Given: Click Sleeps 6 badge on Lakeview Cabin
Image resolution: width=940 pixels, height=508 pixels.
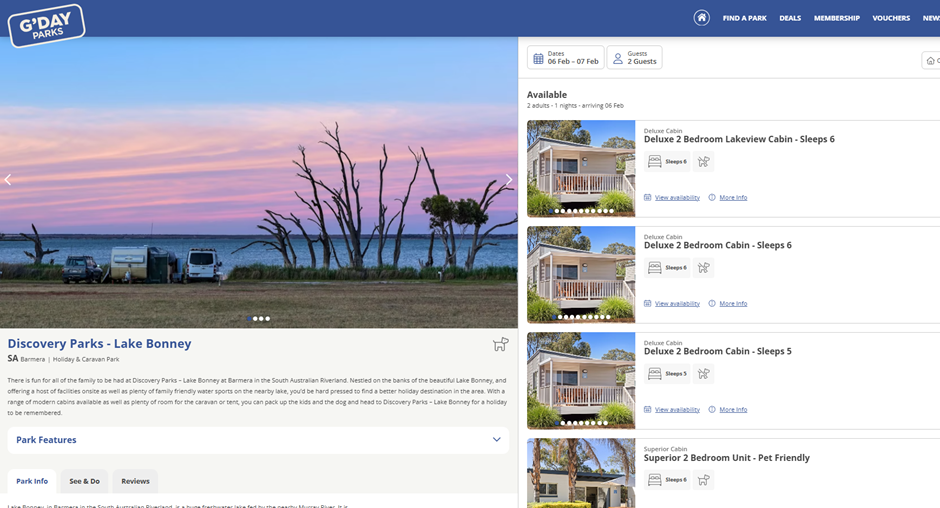Looking at the screenshot, I should [667, 161].
